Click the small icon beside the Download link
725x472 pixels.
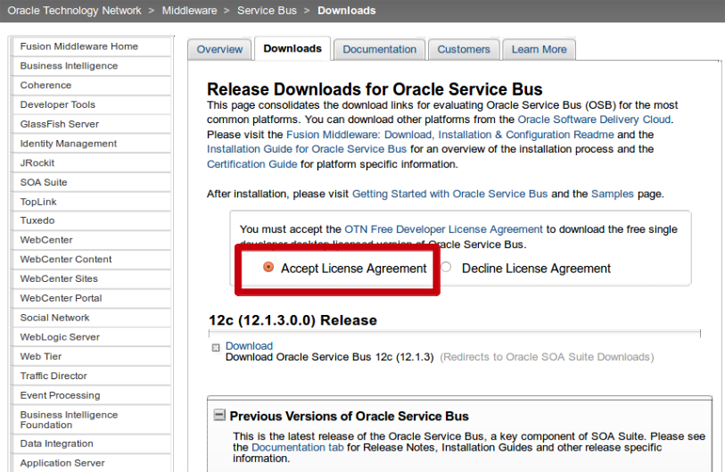[216, 348]
